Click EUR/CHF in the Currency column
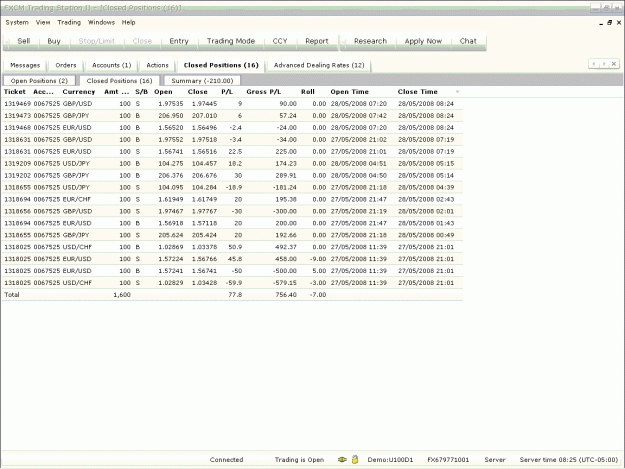 [77, 199]
